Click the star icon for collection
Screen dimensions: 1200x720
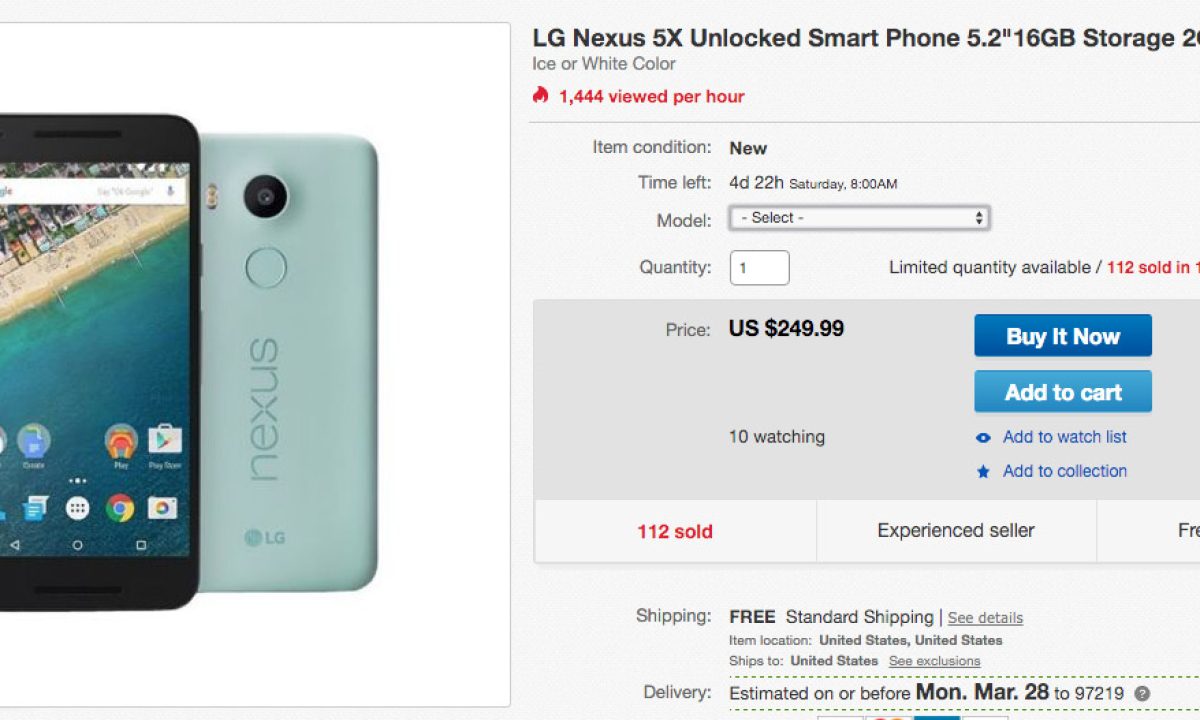pos(984,472)
